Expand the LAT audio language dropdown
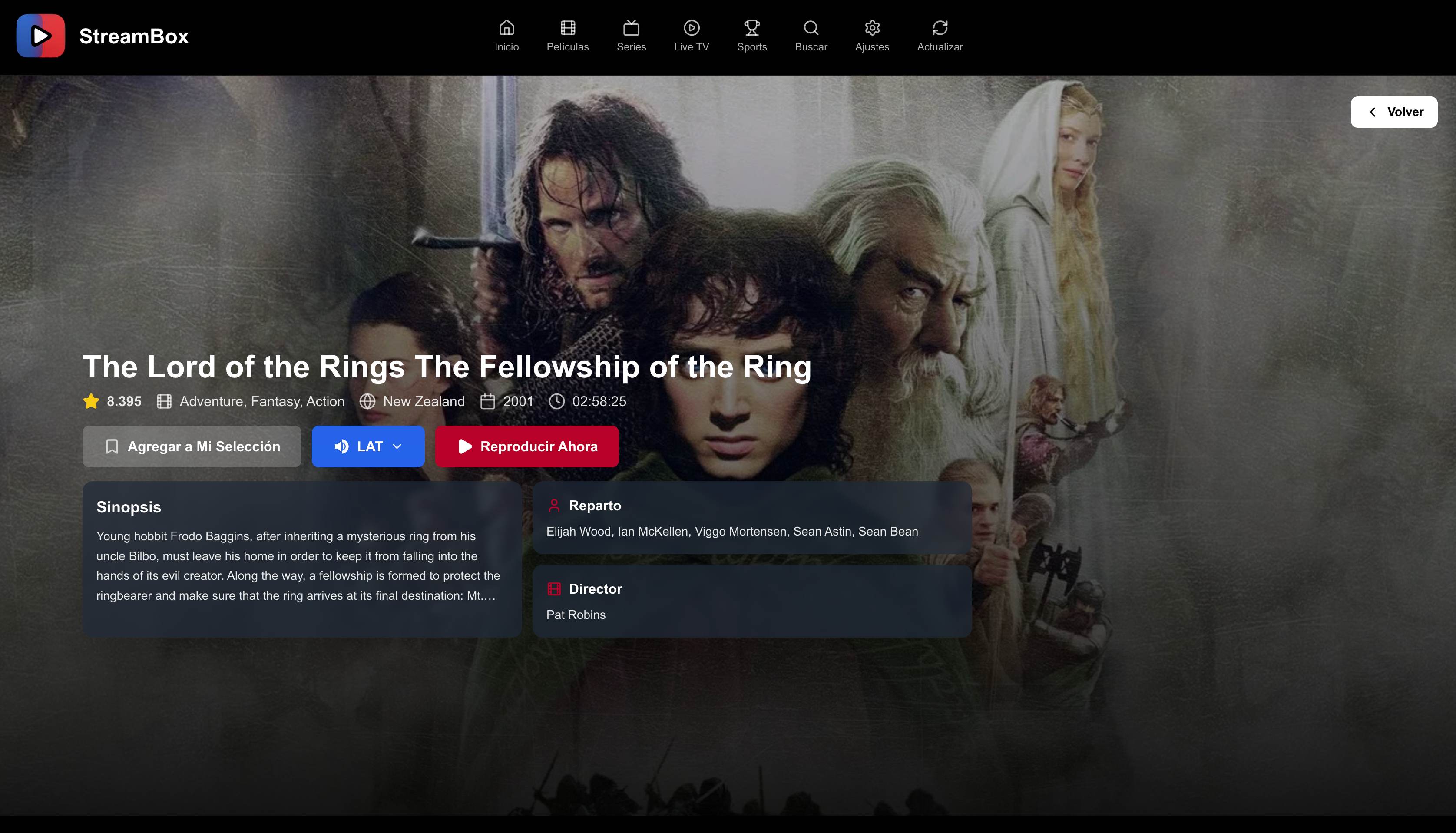Screen dimensions: 1456x833 tap(368, 446)
